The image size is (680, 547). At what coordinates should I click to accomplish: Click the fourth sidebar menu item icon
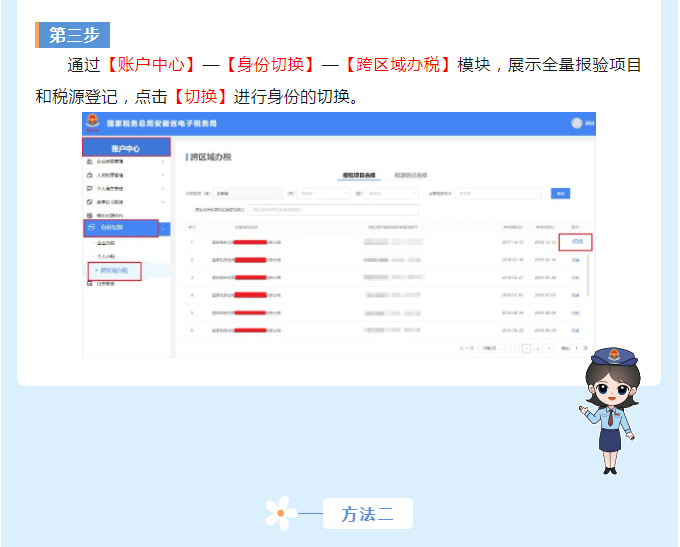[x=90, y=201]
